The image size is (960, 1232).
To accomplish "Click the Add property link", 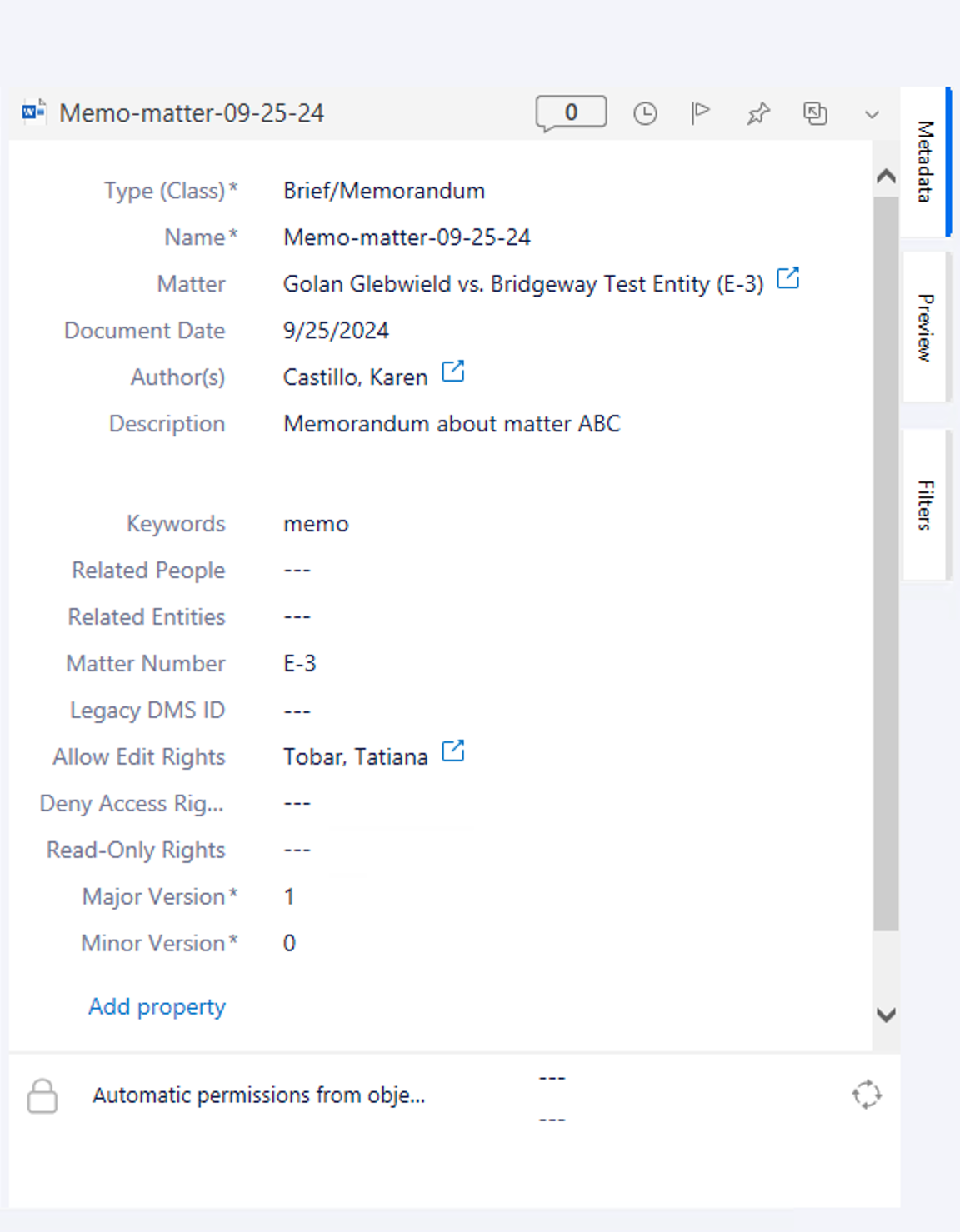I will [x=155, y=1006].
